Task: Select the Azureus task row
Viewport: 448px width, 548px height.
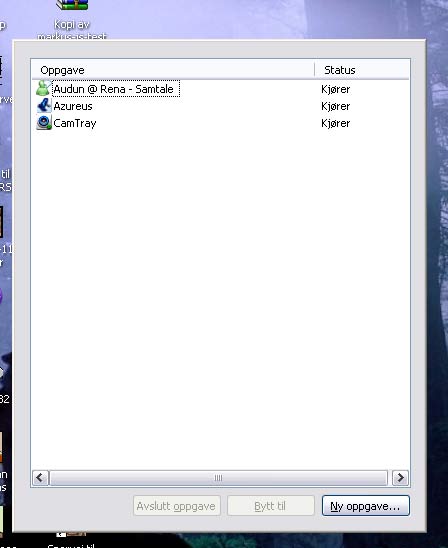Action: click(221, 106)
